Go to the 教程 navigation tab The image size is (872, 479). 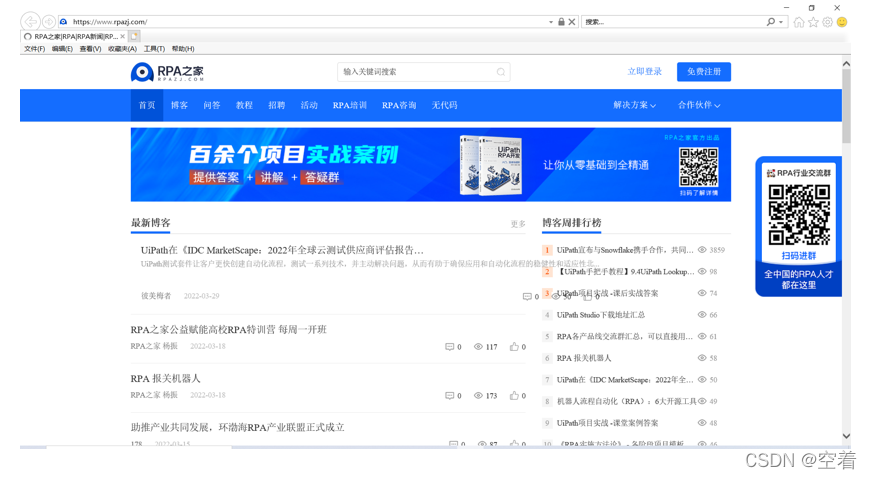pos(244,105)
